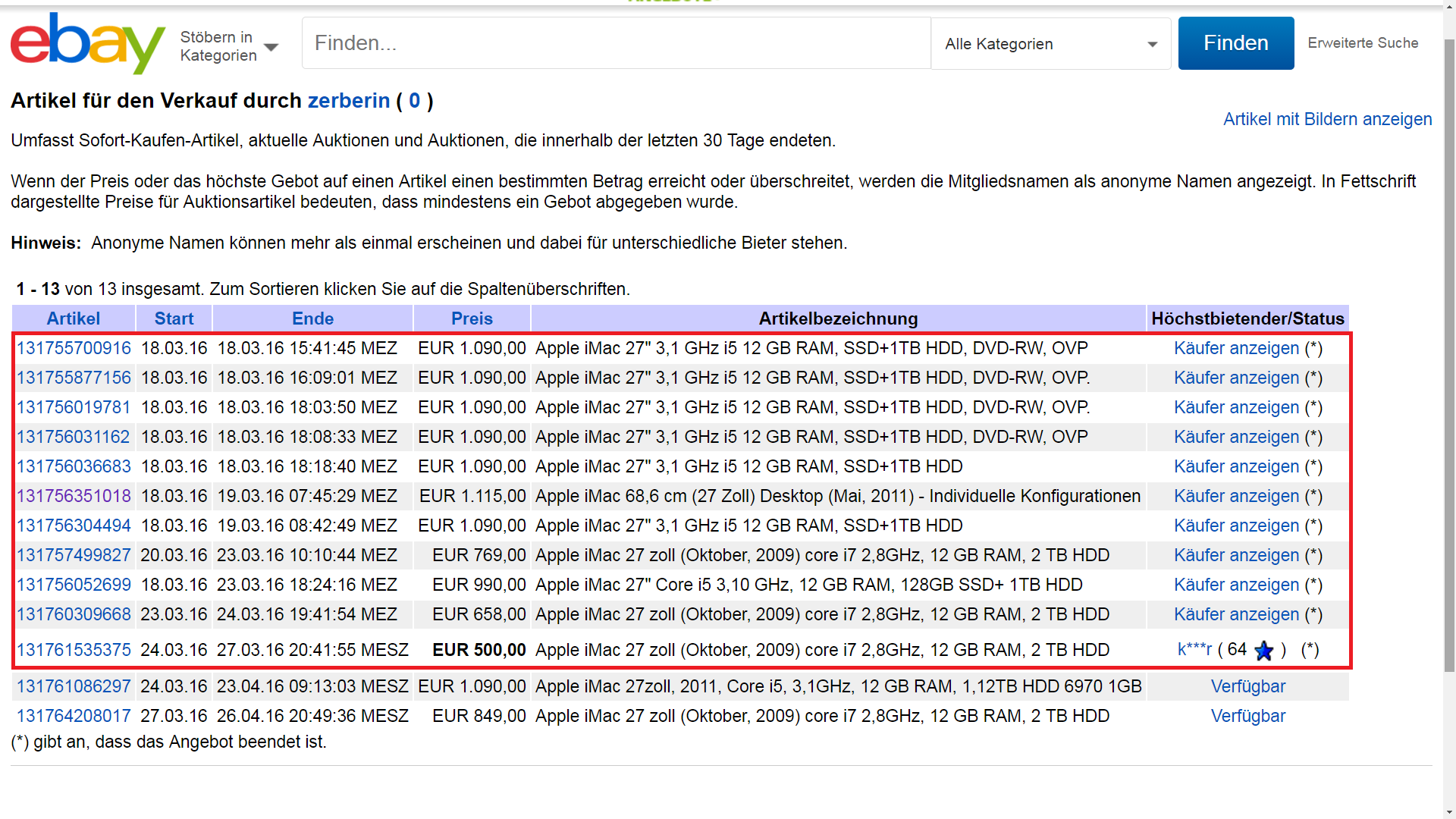Screen dimensions: 1456x819
Task: Sort by the Ende column header
Action: (x=313, y=318)
